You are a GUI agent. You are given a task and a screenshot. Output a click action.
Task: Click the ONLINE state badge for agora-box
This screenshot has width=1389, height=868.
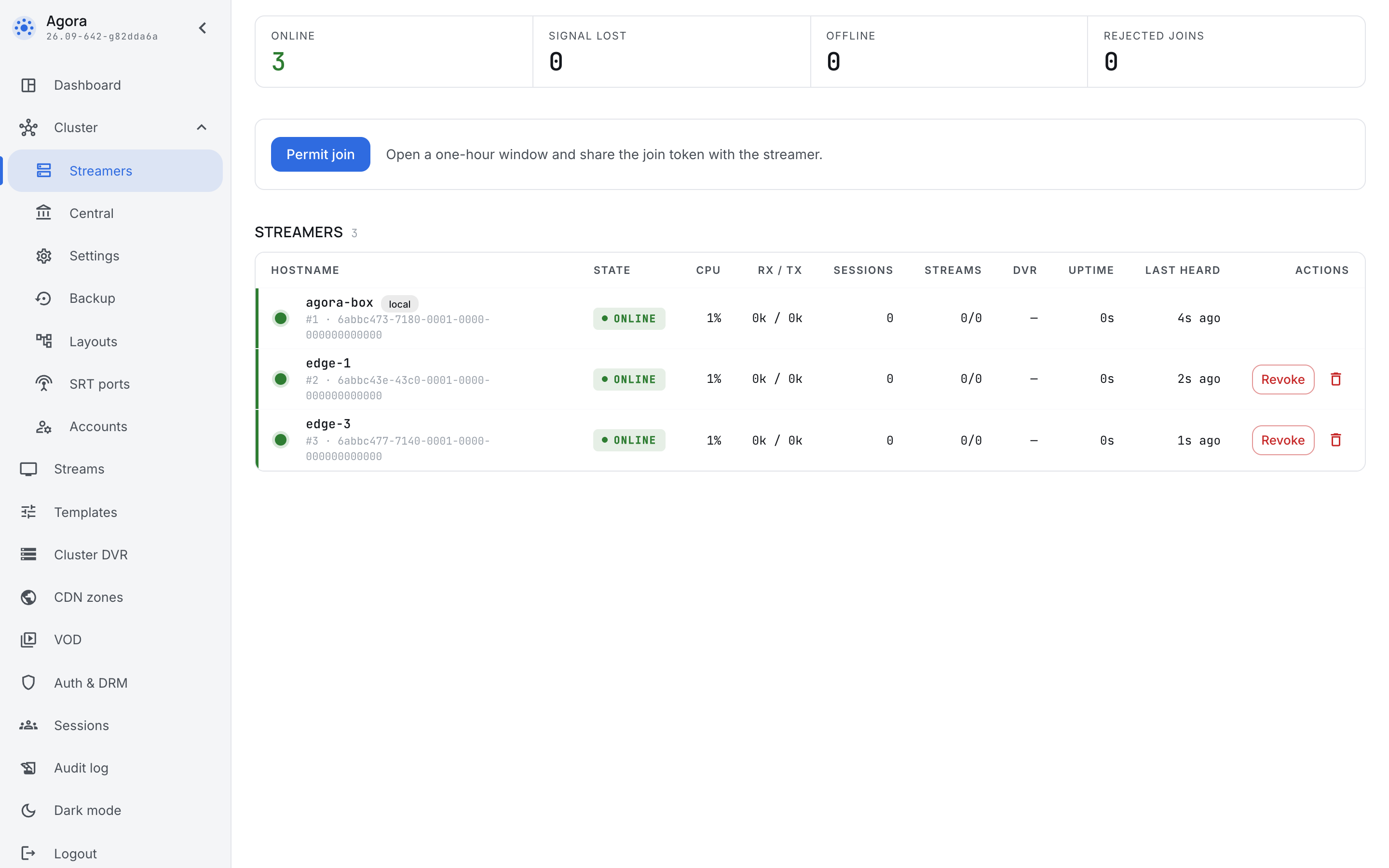(629, 319)
